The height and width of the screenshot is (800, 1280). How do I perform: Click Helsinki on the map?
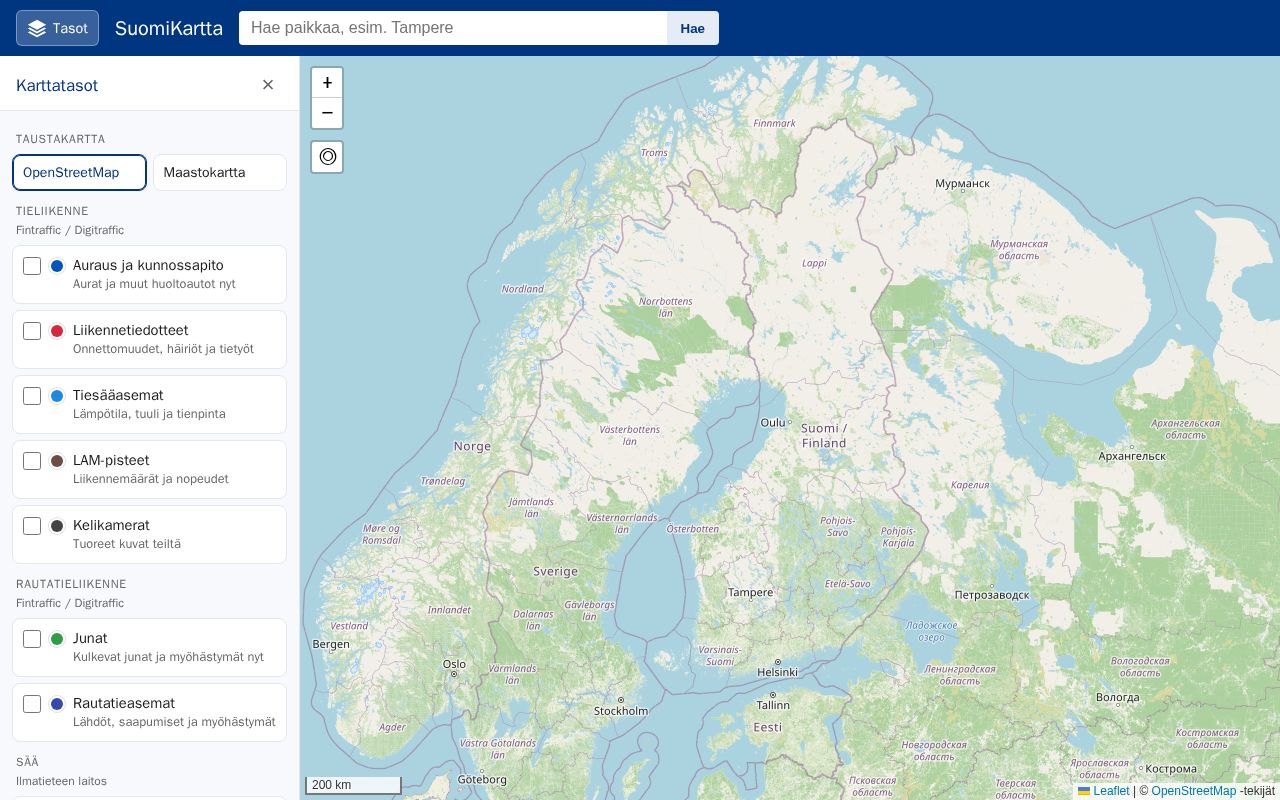778,672
